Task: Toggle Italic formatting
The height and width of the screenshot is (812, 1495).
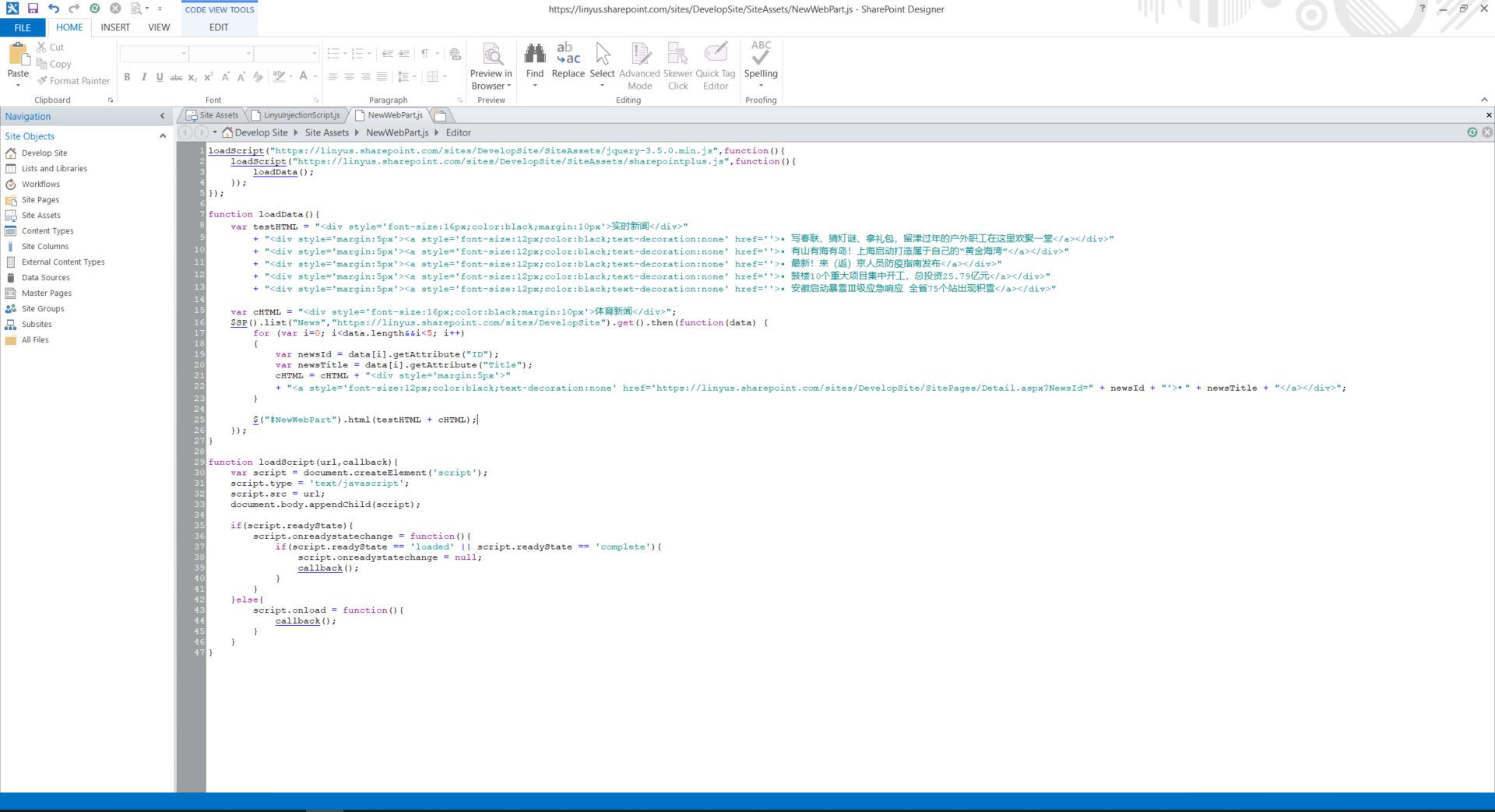Action: [x=143, y=76]
